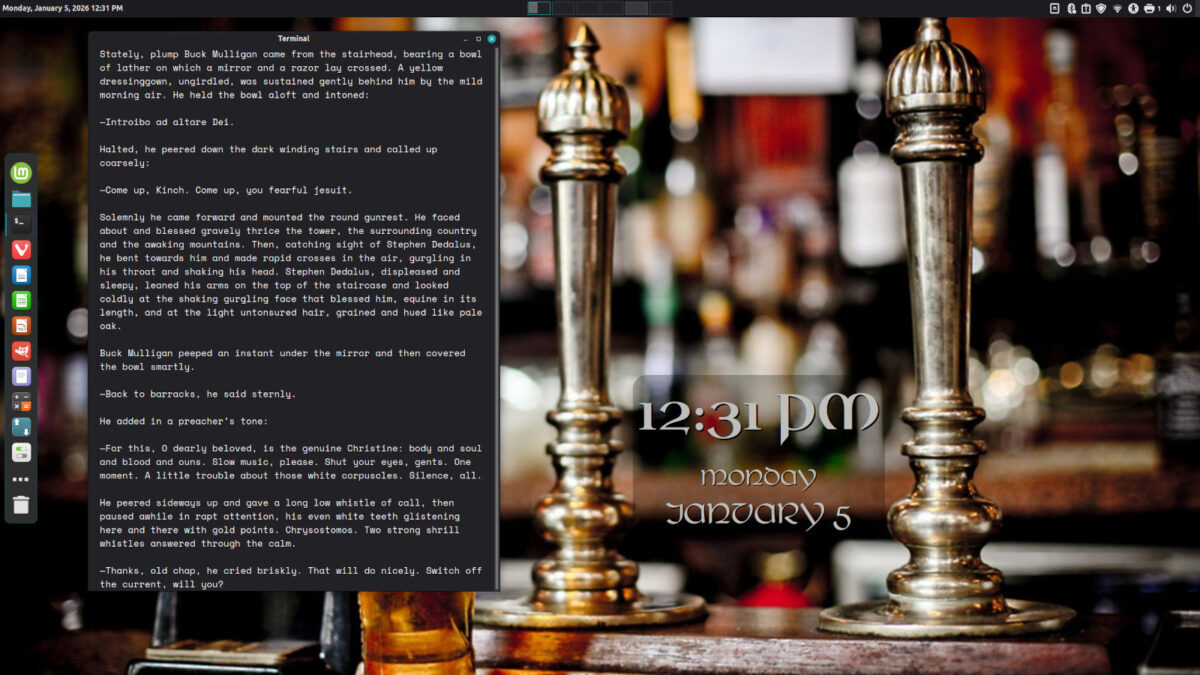Launch GIMP image editor from the dock

point(18,350)
